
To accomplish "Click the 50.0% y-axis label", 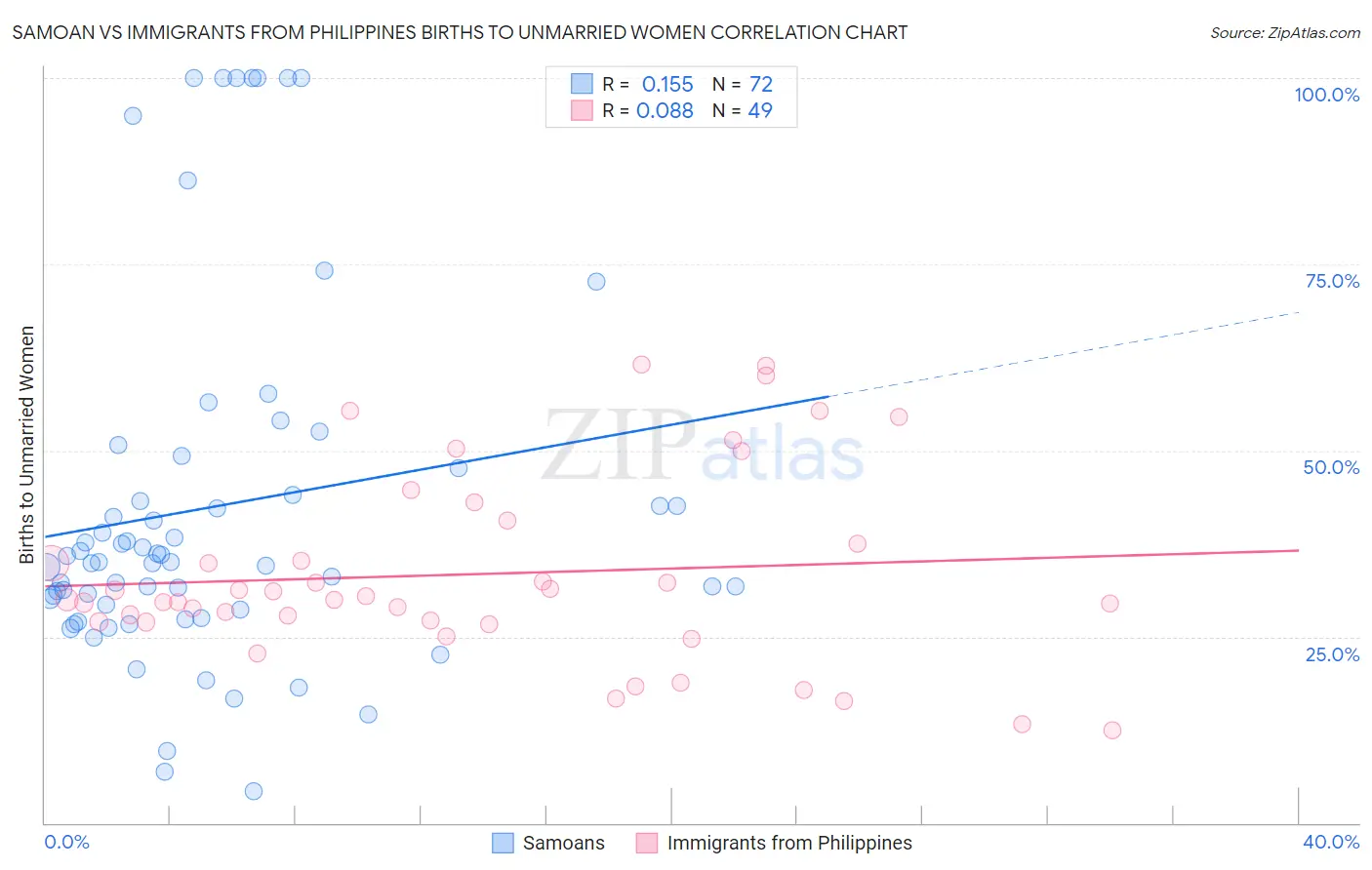I will pyautogui.click(x=1331, y=467).
